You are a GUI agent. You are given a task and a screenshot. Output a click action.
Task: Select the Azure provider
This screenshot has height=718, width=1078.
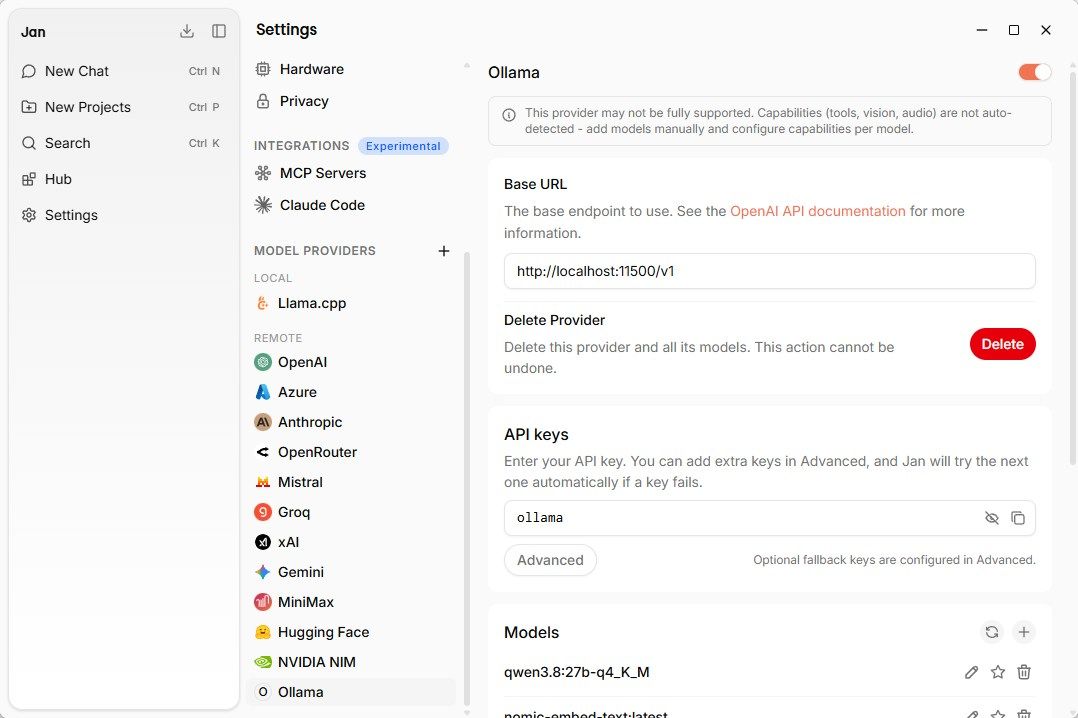351,392
